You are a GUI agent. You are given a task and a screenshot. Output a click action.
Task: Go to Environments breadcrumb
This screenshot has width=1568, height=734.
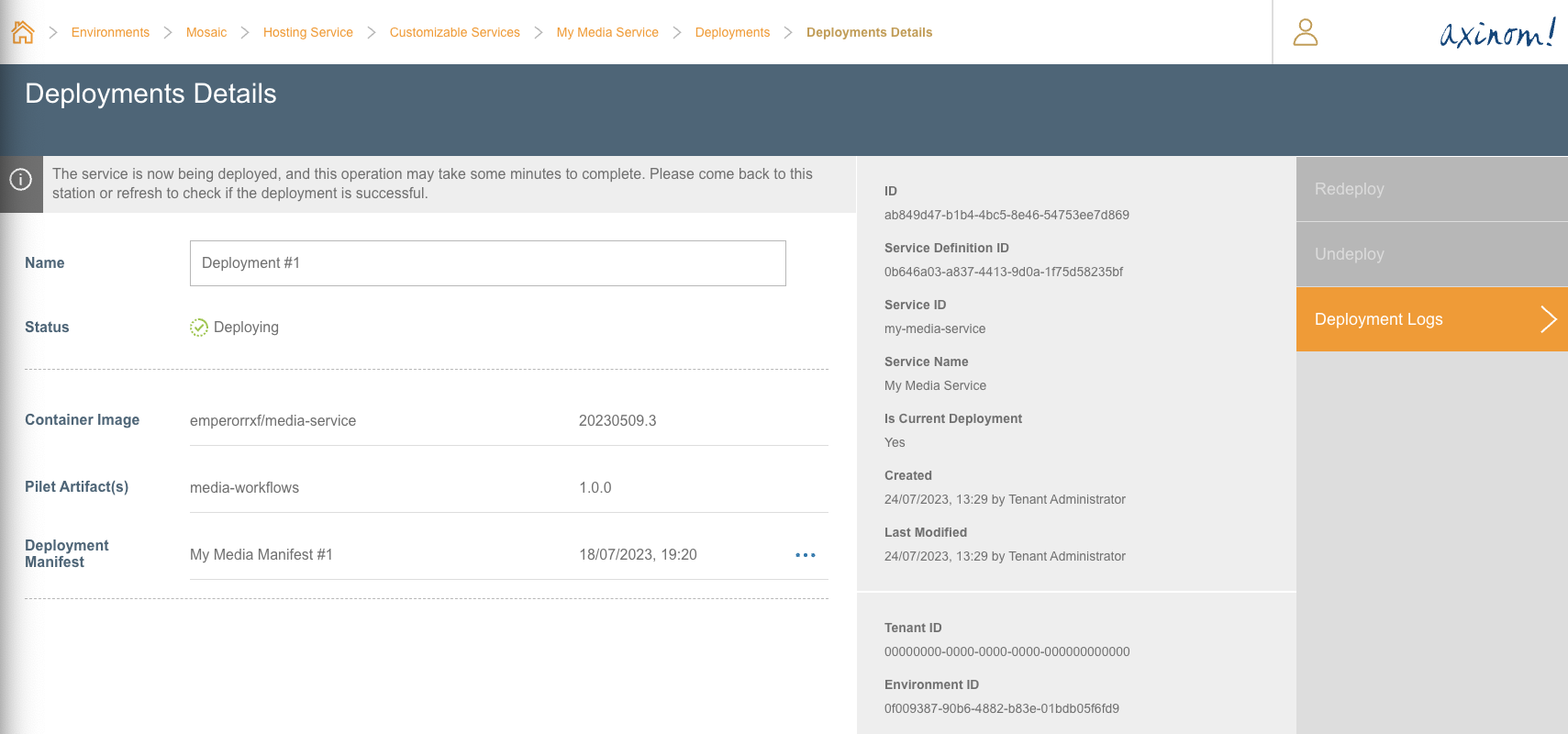(x=110, y=33)
